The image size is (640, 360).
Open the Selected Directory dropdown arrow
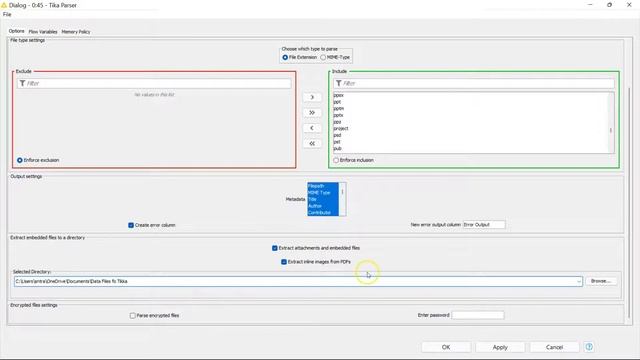point(578,282)
